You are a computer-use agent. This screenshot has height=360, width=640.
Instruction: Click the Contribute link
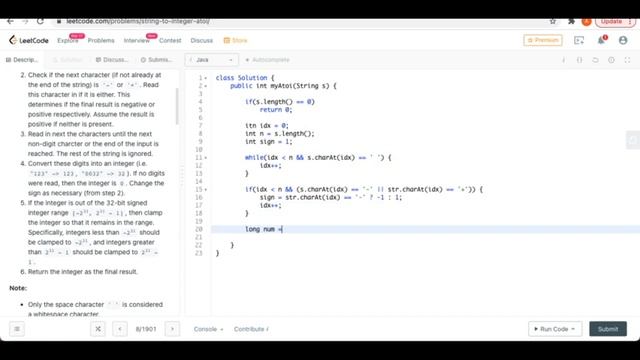point(251,329)
